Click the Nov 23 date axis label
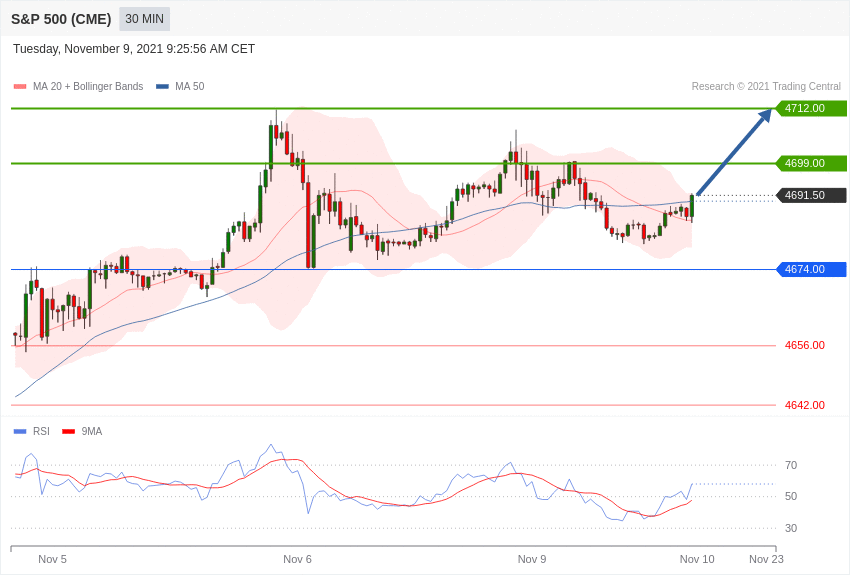This screenshot has height=576, width=850. (767, 559)
